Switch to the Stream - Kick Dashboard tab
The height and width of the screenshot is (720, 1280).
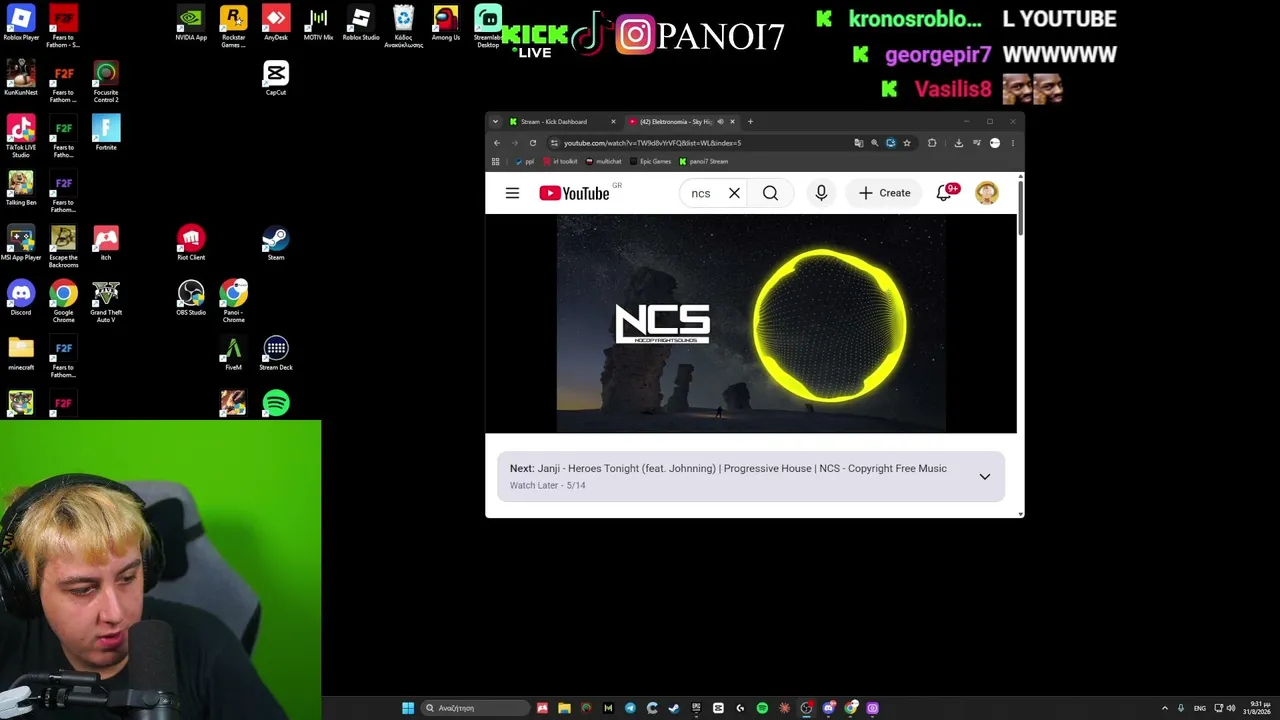point(563,122)
